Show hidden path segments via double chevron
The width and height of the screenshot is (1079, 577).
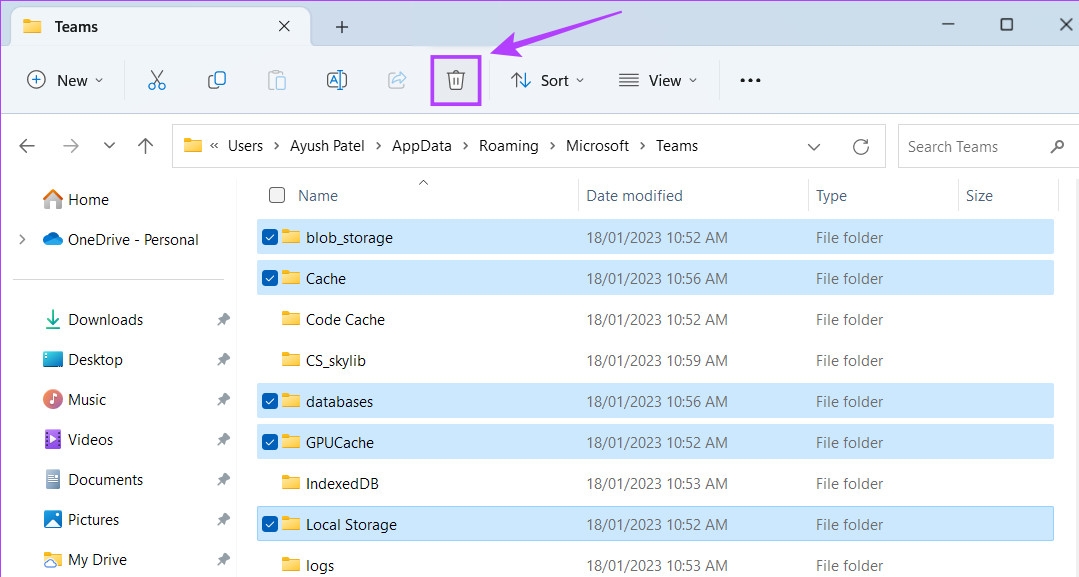[x=214, y=146]
